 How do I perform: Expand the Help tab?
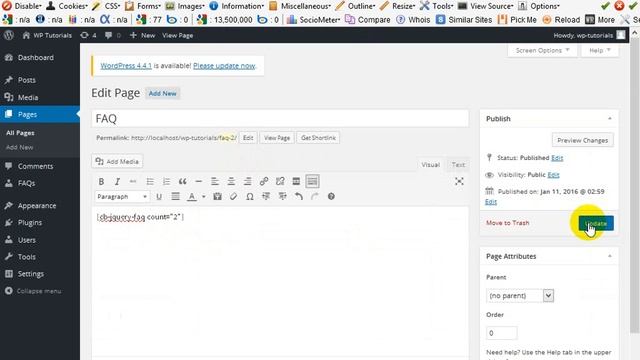(x=600, y=50)
